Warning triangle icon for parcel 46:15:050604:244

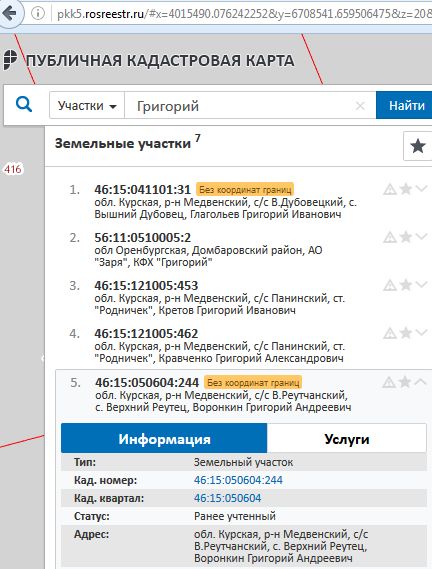pos(389,382)
